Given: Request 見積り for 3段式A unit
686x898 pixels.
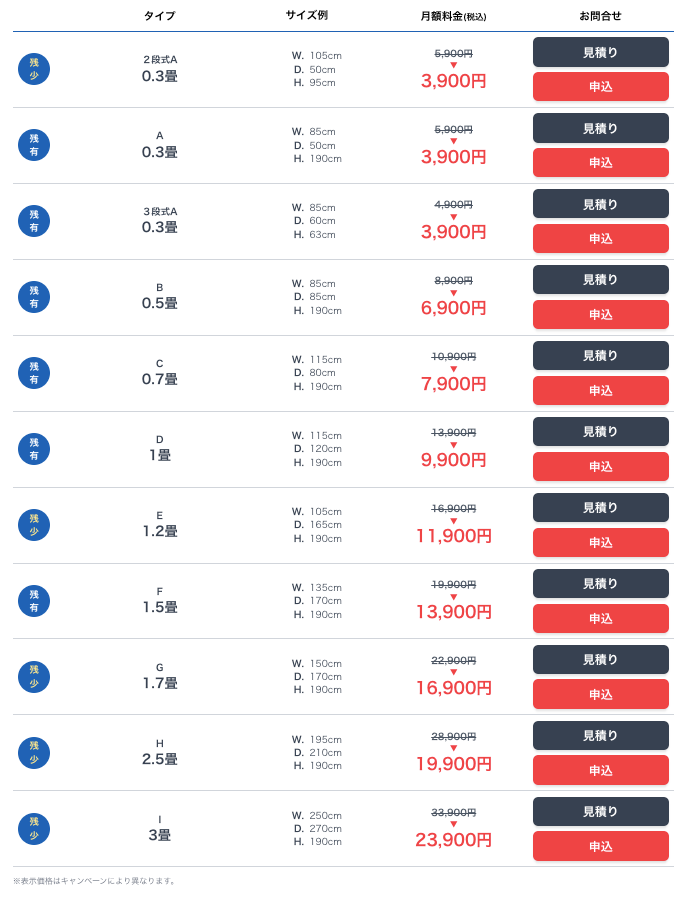Looking at the screenshot, I should click(601, 204).
